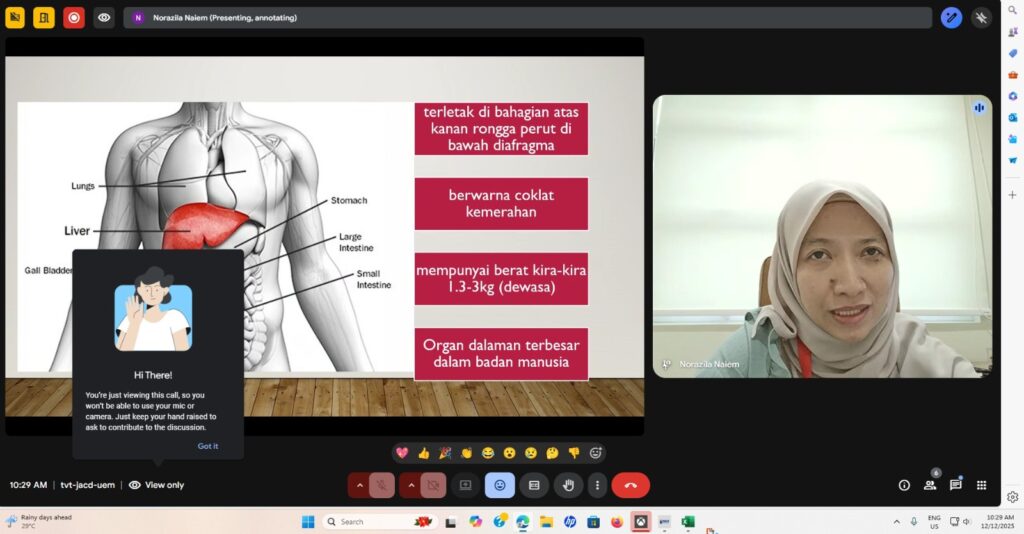Open the activities grid icon
The height and width of the screenshot is (534, 1024).
[981, 485]
